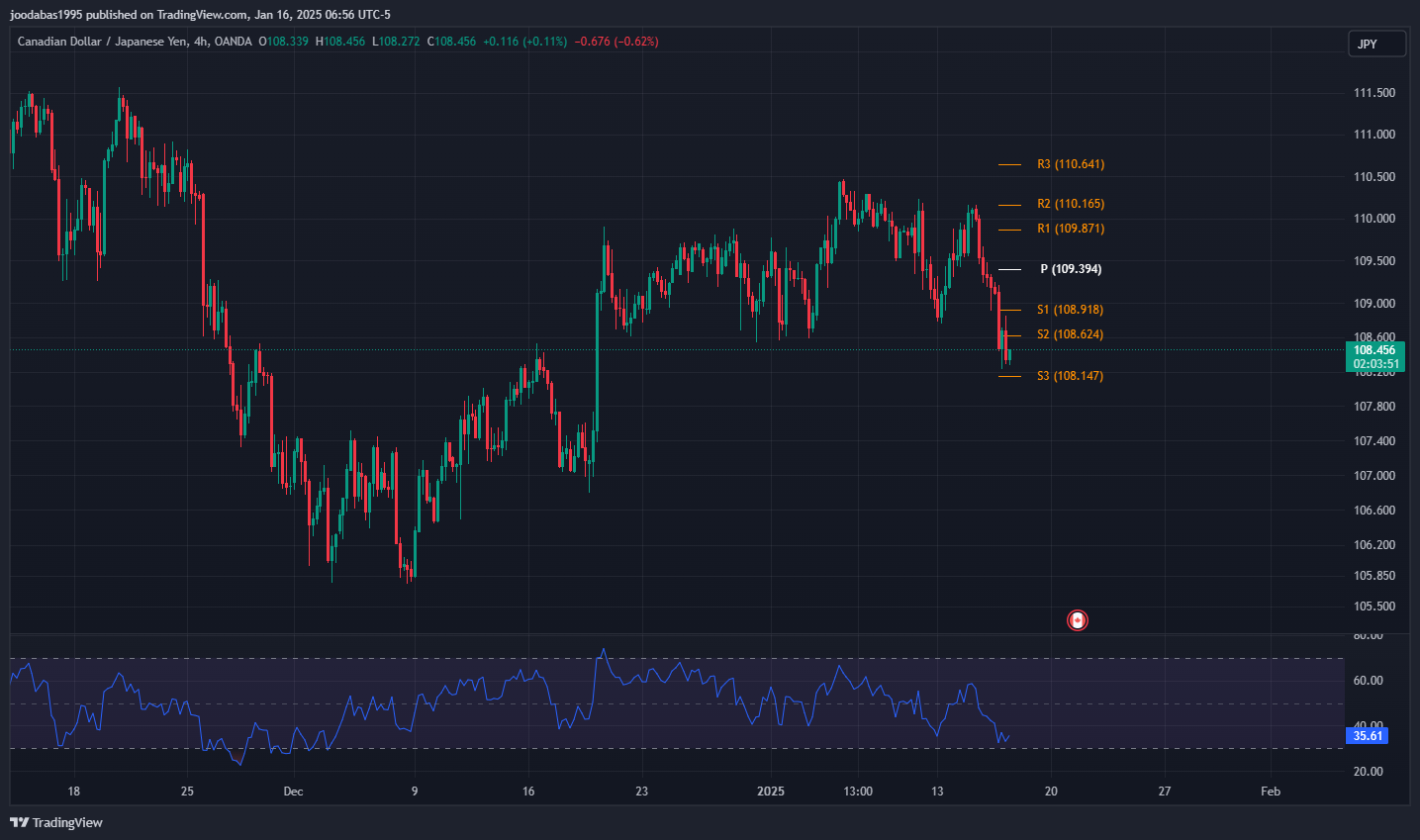Click the blue 35.61 RSI value tag
The image size is (1420, 840).
1368,736
